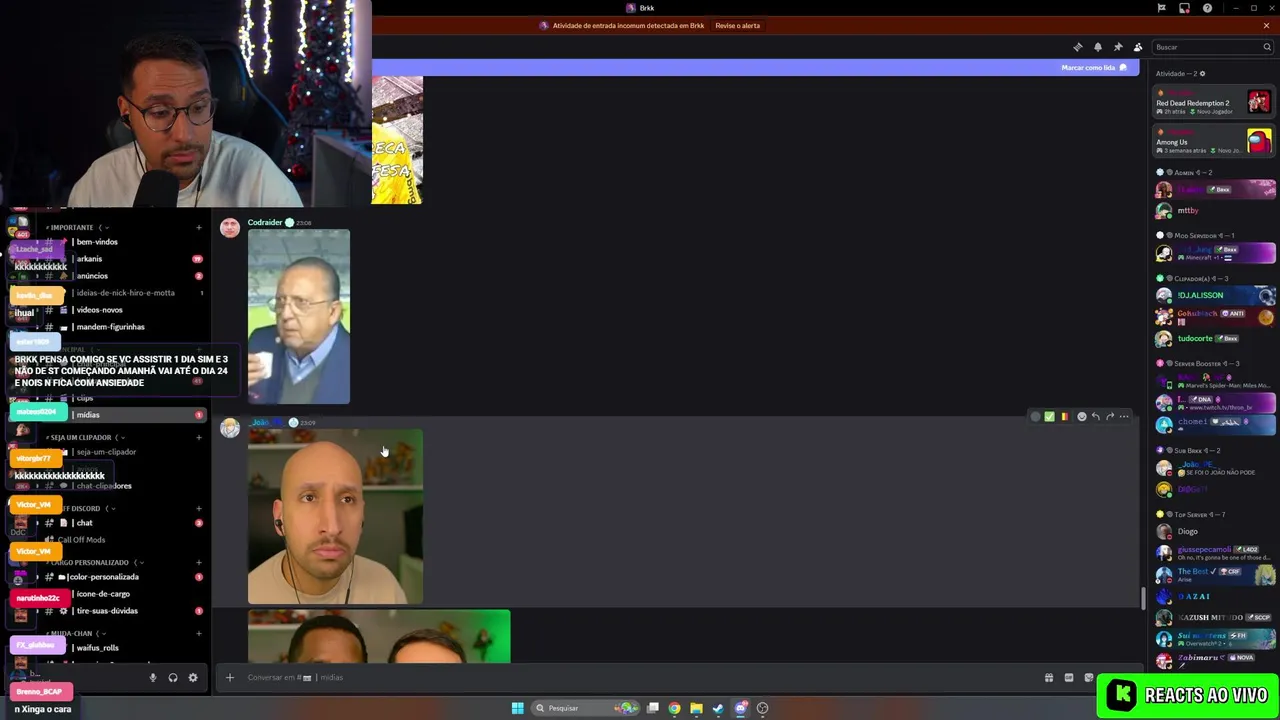Forward the hovered message arrow

click(1110, 417)
